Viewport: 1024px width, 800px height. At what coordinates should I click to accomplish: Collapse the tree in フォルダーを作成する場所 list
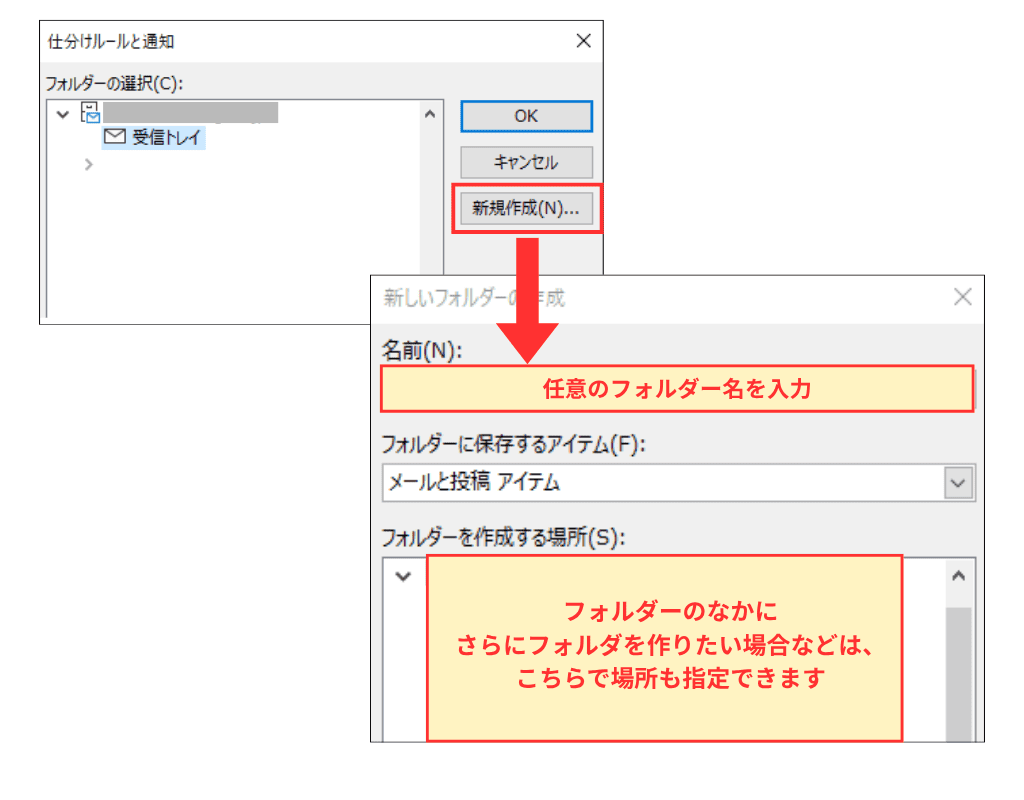[403, 577]
